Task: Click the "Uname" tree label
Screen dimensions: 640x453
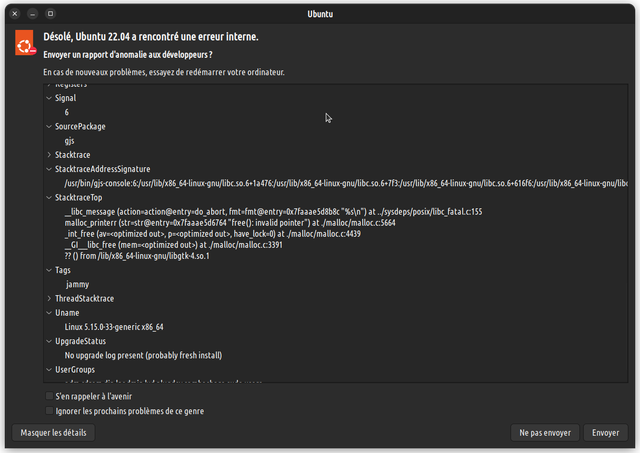Action: [67, 313]
